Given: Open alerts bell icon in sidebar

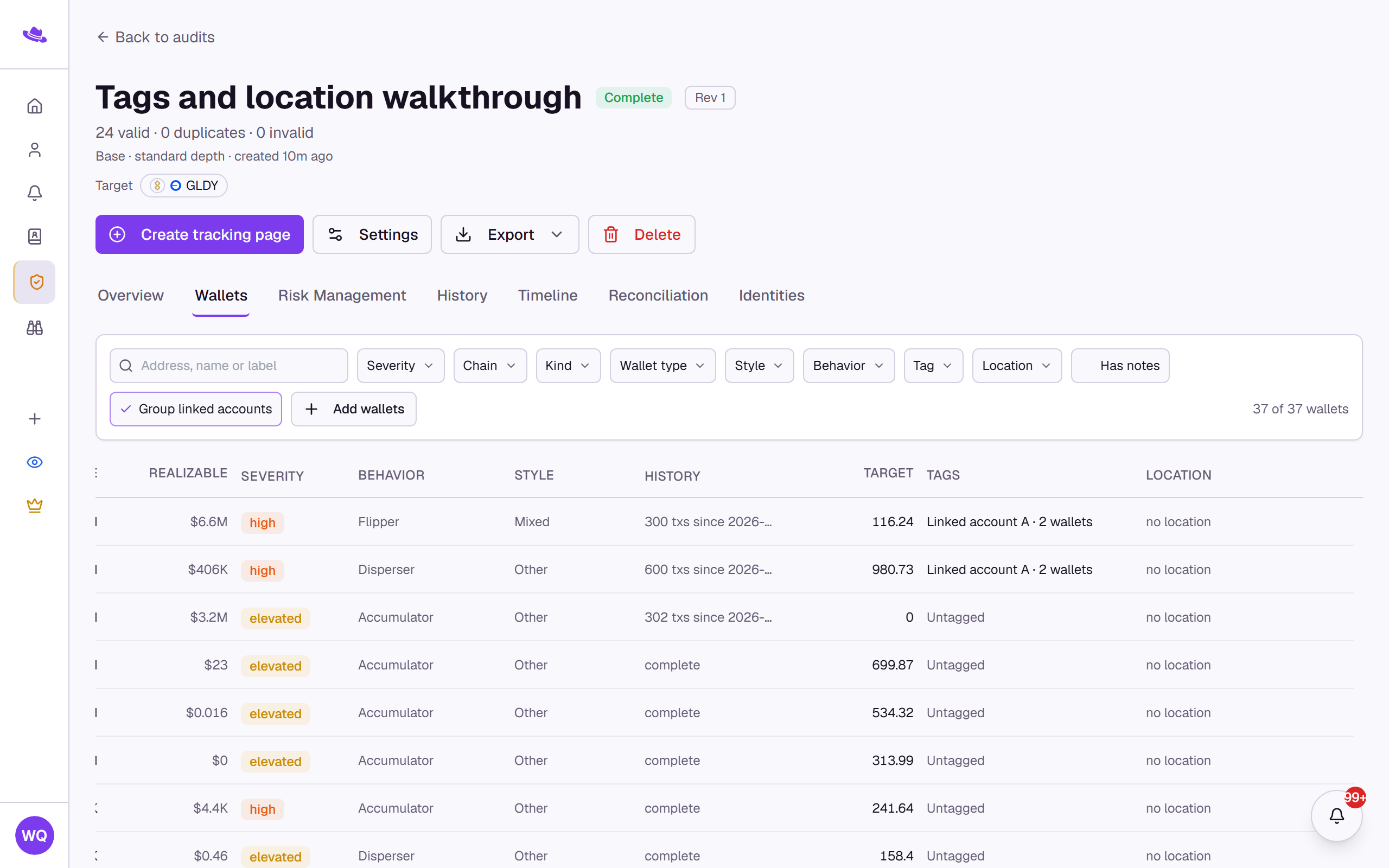Looking at the screenshot, I should point(34,193).
